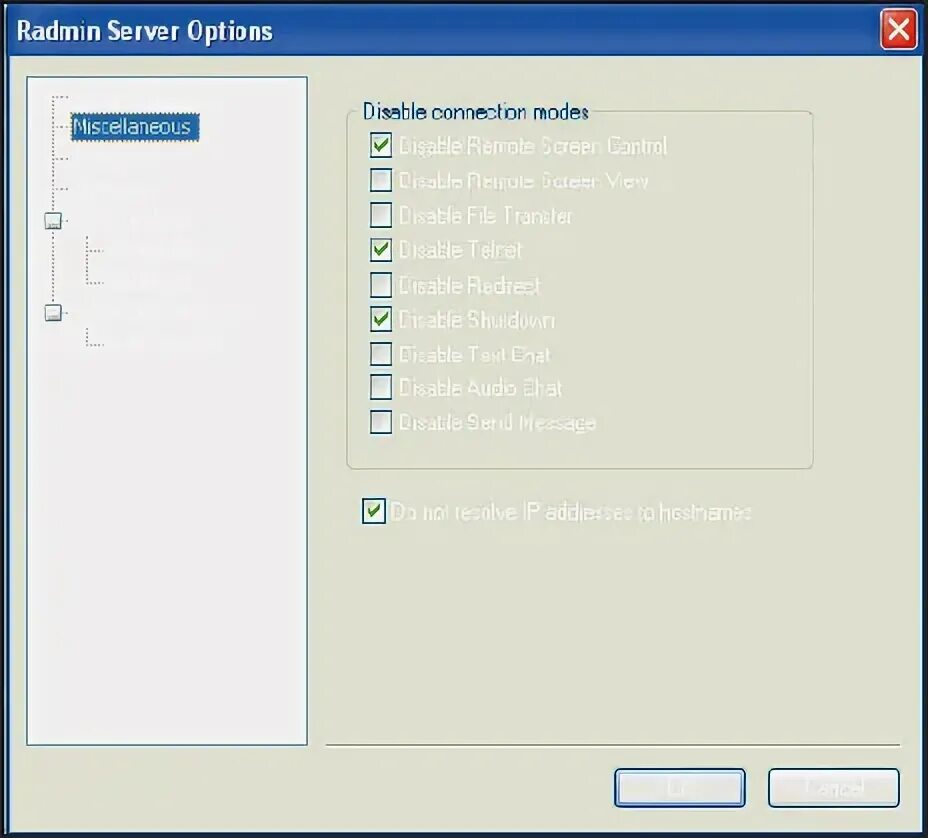This screenshot has height=838, width=928.
Task: Check Disable Remote Screen View
Action: pos(381,180)
